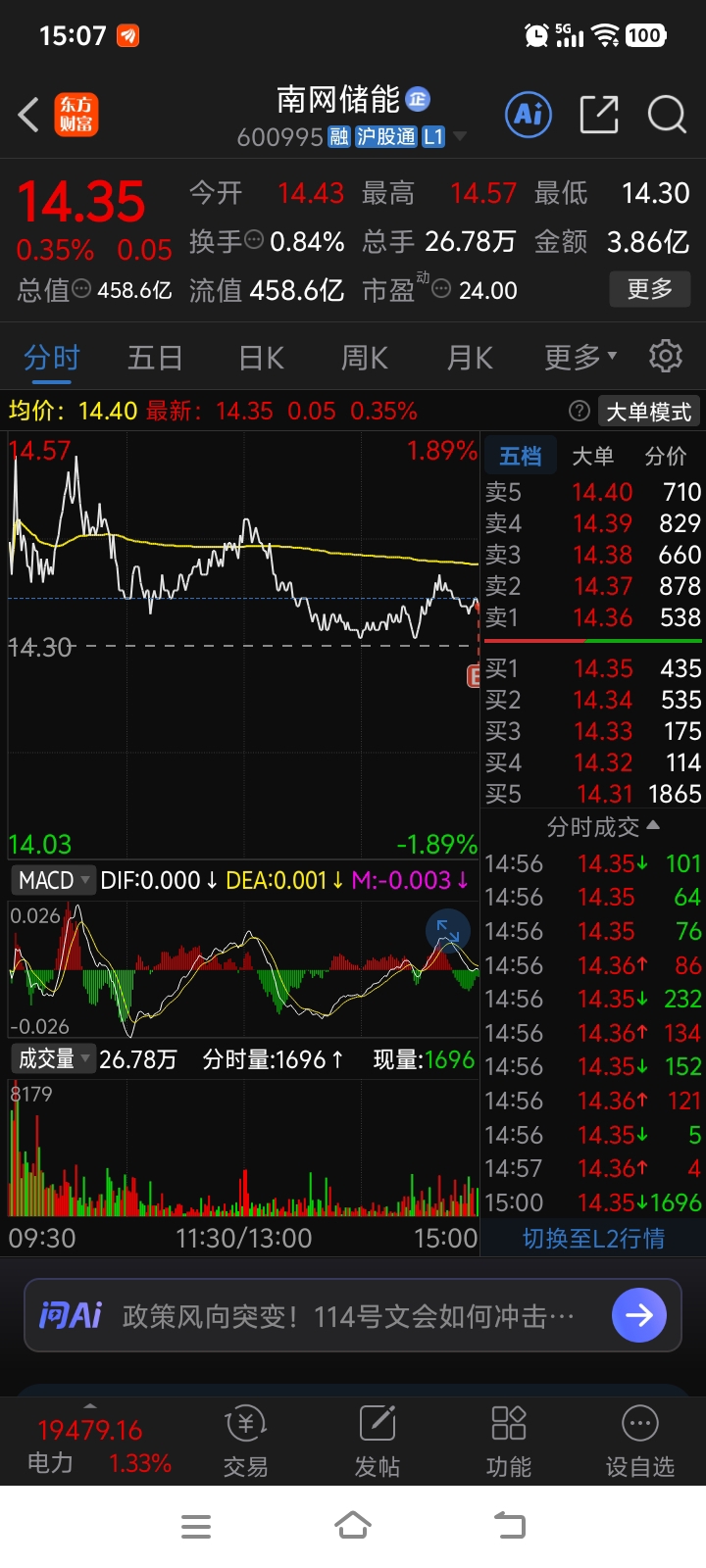Tap the 沪股通 badge
Image resolution: width=706 pixels, height=1568 pixels.
[385, 137]
